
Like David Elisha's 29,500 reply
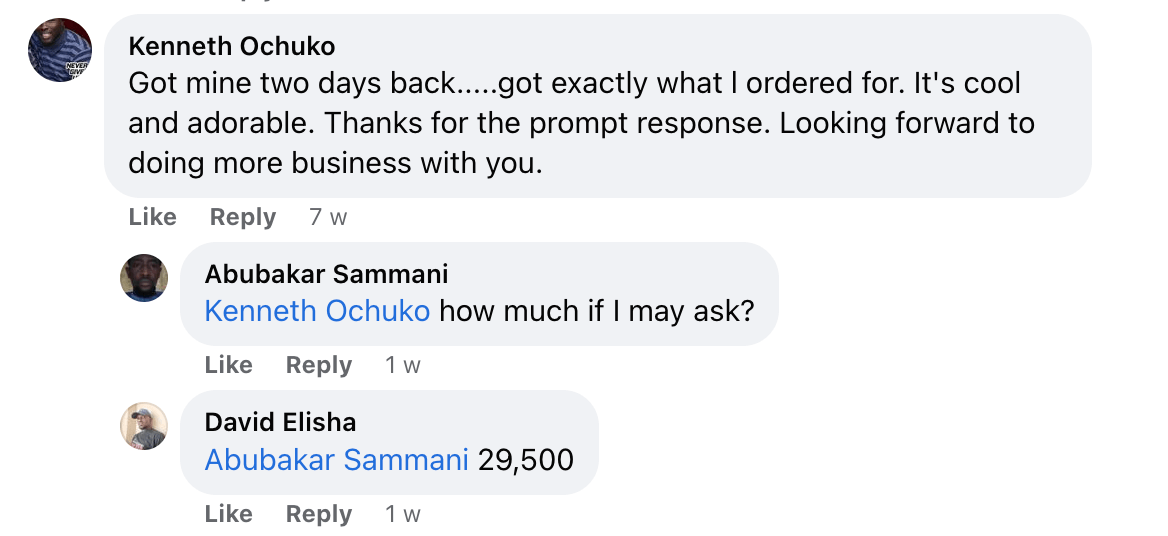point(228,514)
